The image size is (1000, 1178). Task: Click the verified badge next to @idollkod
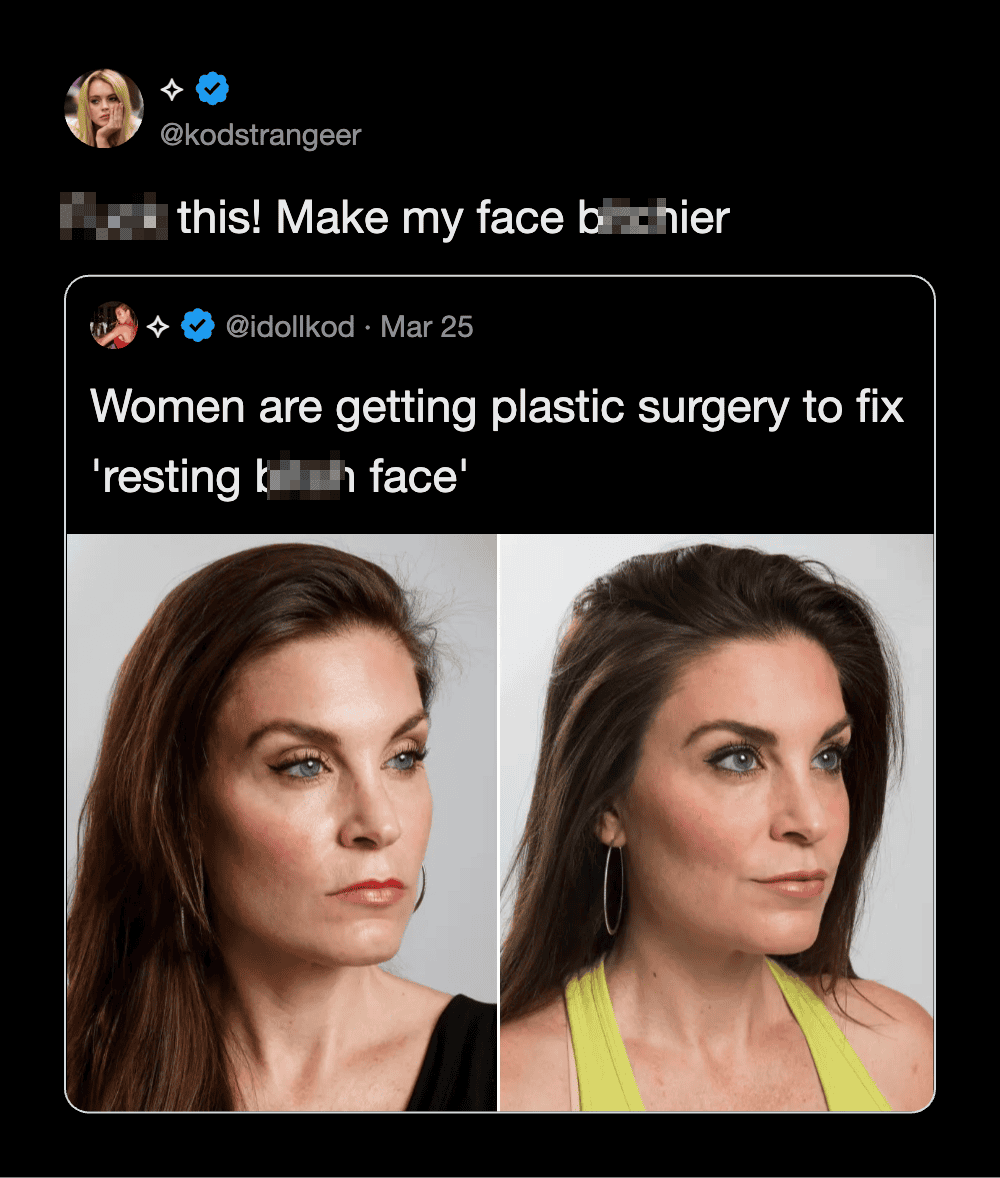199,326
